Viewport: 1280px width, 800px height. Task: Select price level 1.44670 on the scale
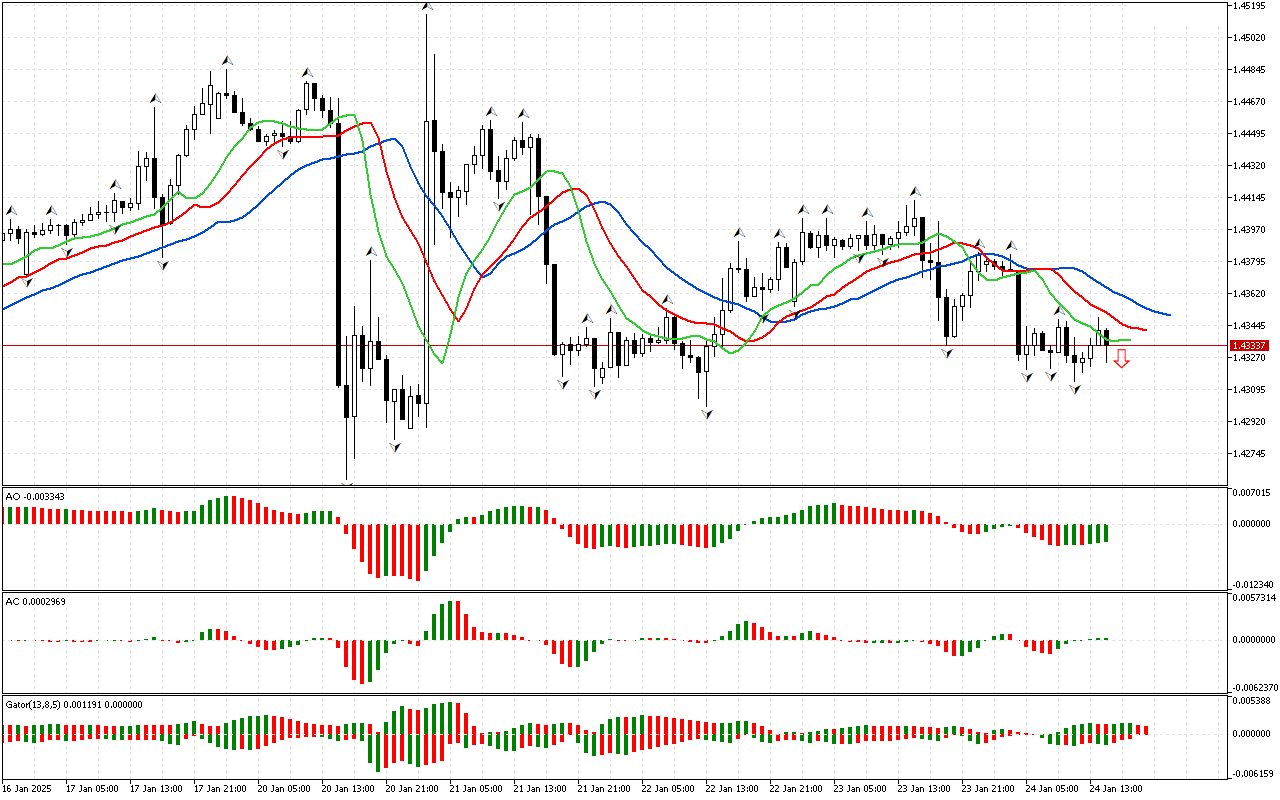pos(1251,102)
